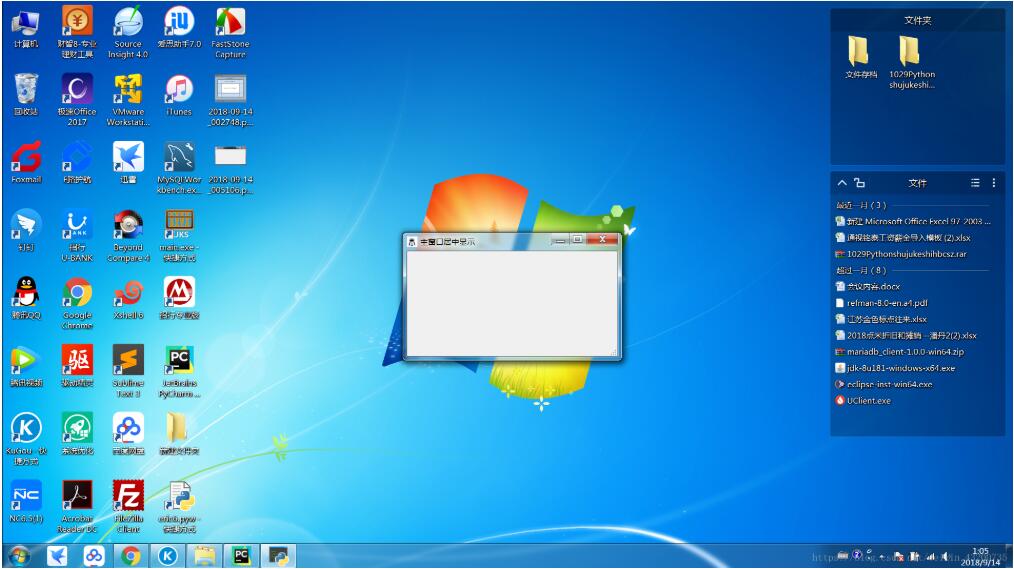Launch FileZilla Client from the desktop
Screen dimensions: 1014x569
click(128, 507)
